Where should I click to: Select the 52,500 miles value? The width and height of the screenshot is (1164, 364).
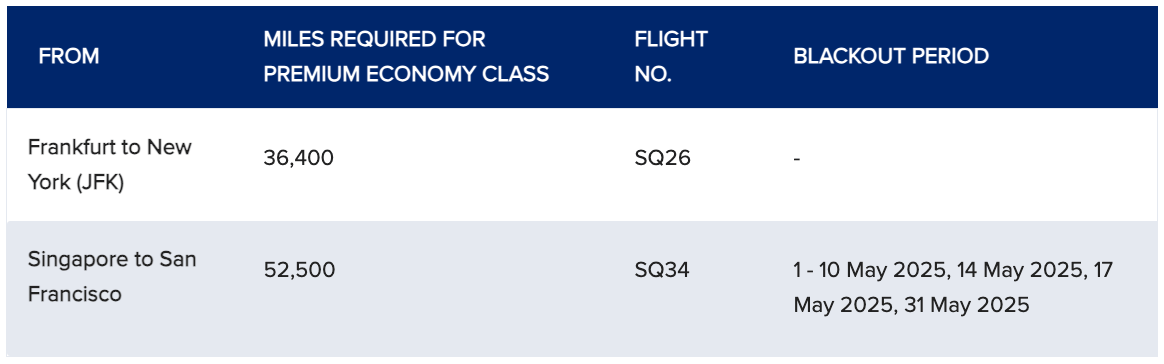(x=299, y=270)
